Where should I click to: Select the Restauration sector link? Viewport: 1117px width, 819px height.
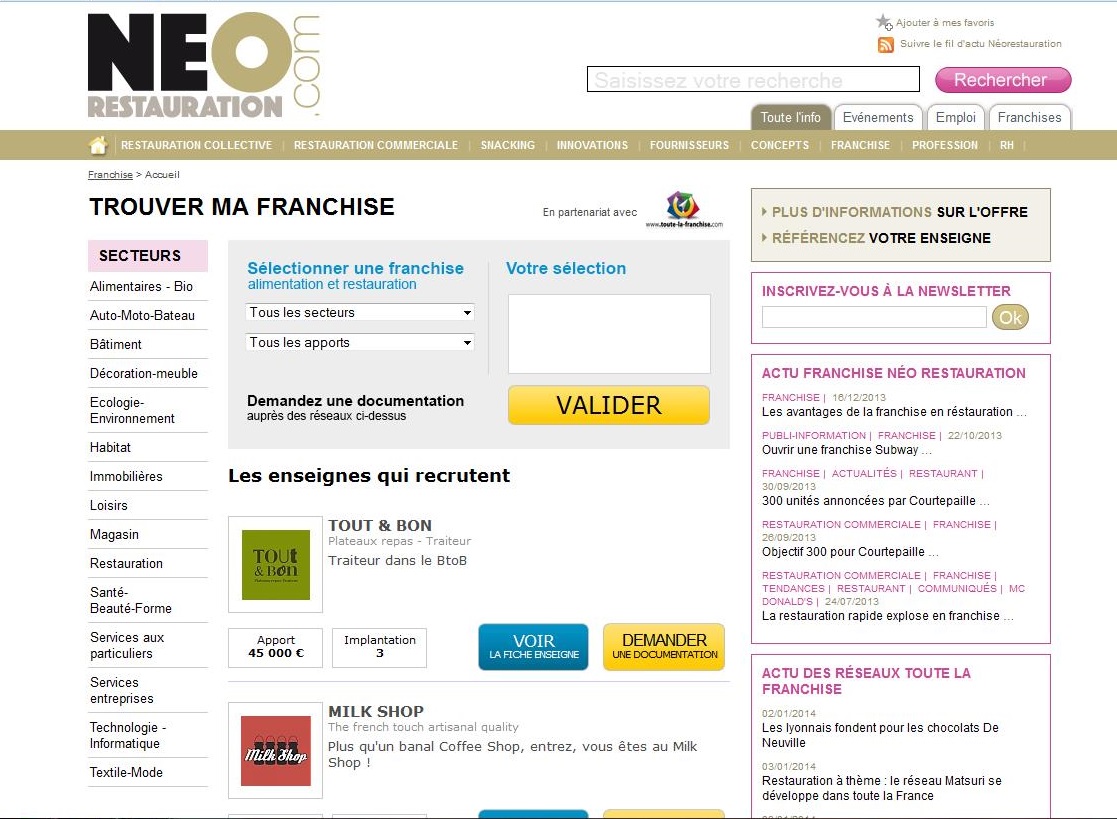coord(126,564)
